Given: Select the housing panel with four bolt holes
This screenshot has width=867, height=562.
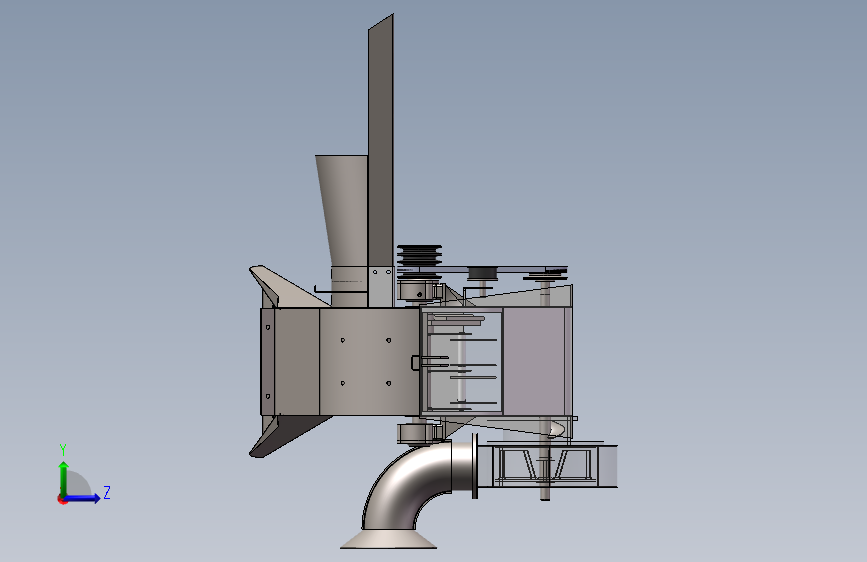Looking at the screenshot, I should pos(369,362).
